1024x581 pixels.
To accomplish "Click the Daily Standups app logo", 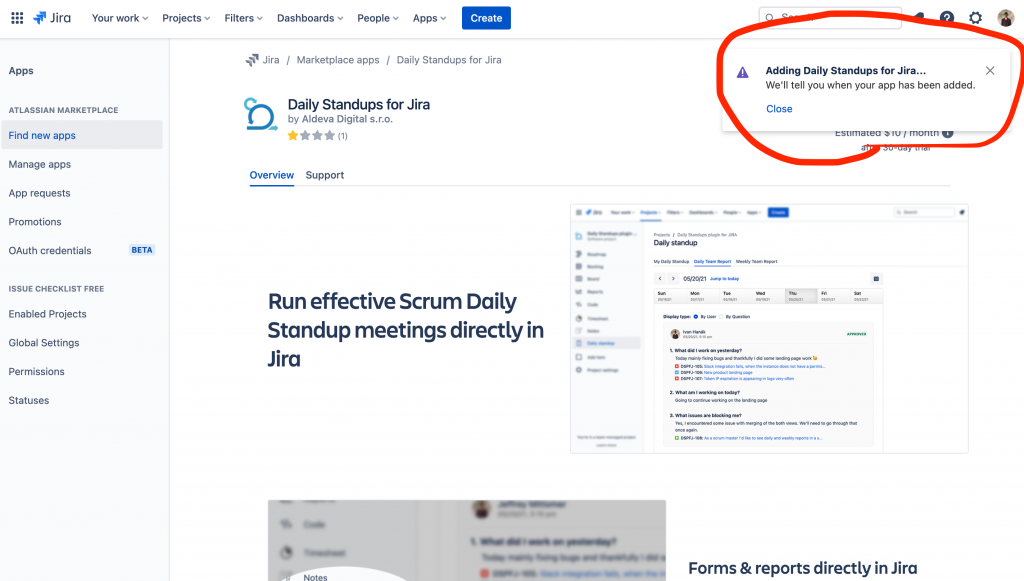I will point(261,114).
